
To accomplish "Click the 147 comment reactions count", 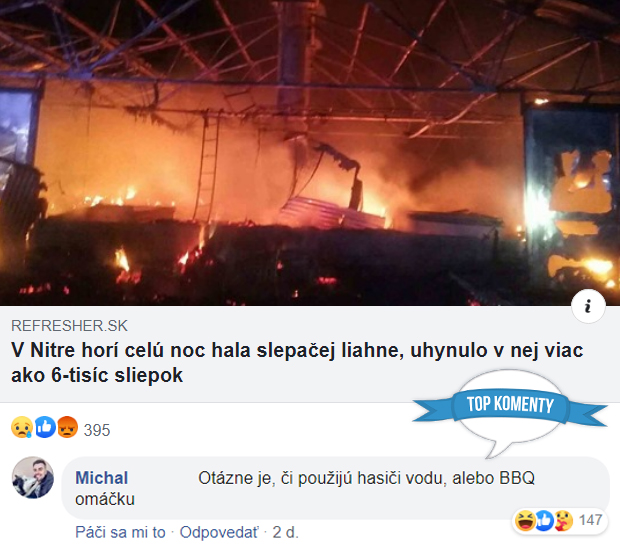I will point(590,520).
